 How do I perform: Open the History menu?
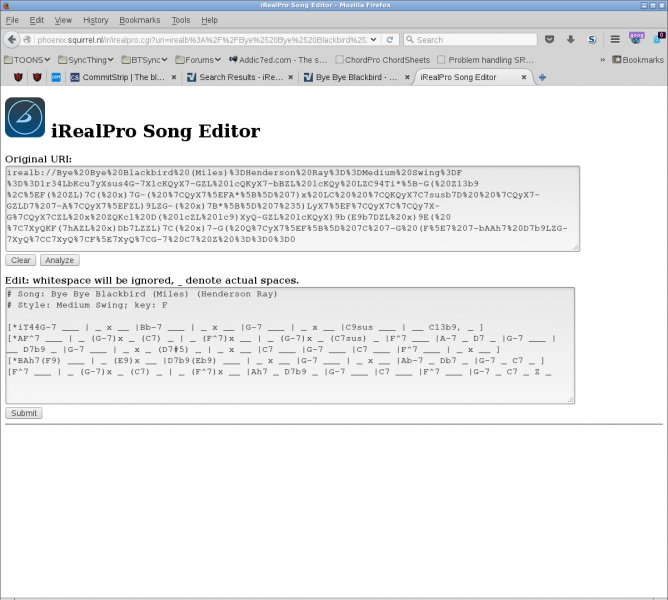pos(96,20)
